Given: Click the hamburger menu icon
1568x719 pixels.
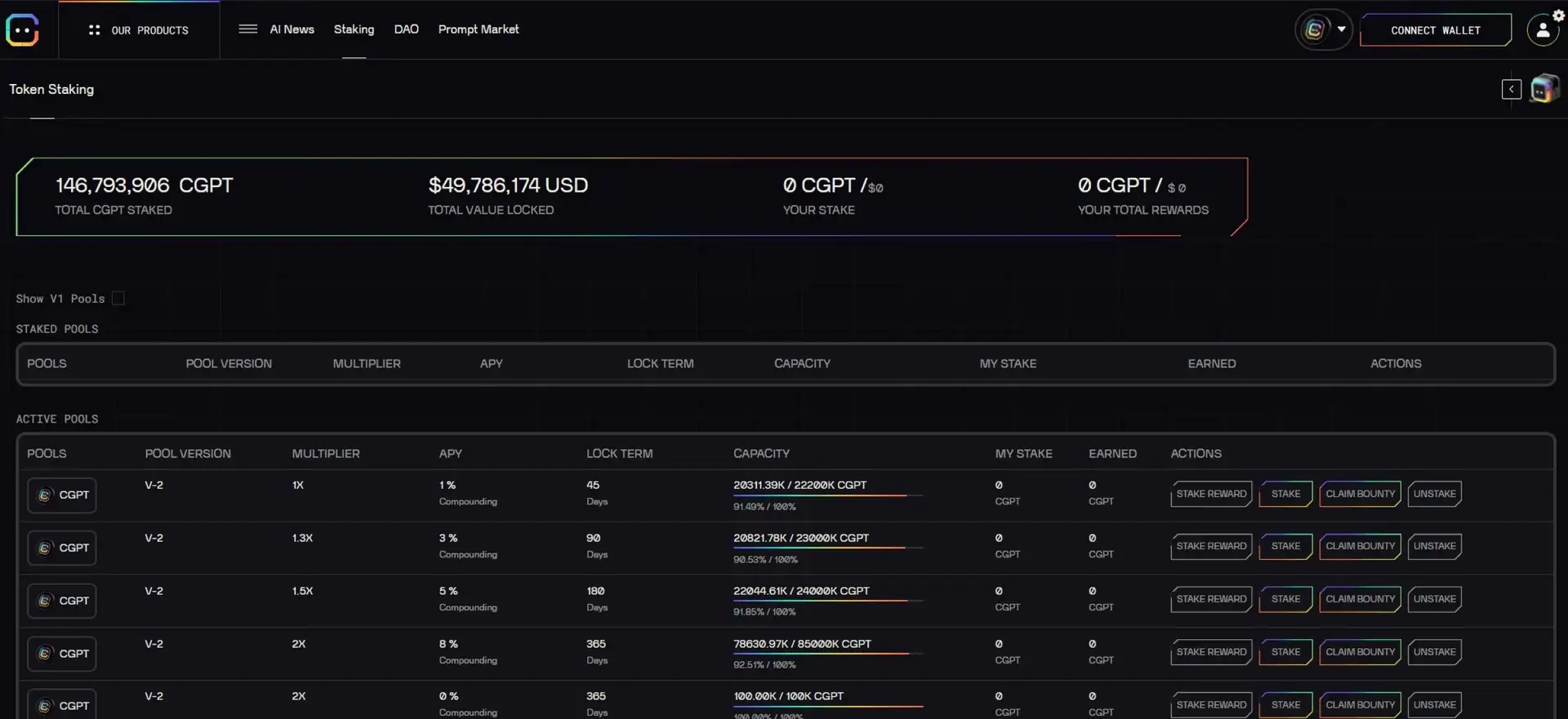Looking at the screenshot, I should point(247,29).
